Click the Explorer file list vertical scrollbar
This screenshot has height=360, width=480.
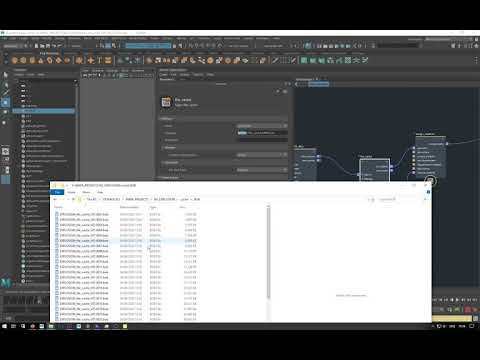click(x=268, y=252)
